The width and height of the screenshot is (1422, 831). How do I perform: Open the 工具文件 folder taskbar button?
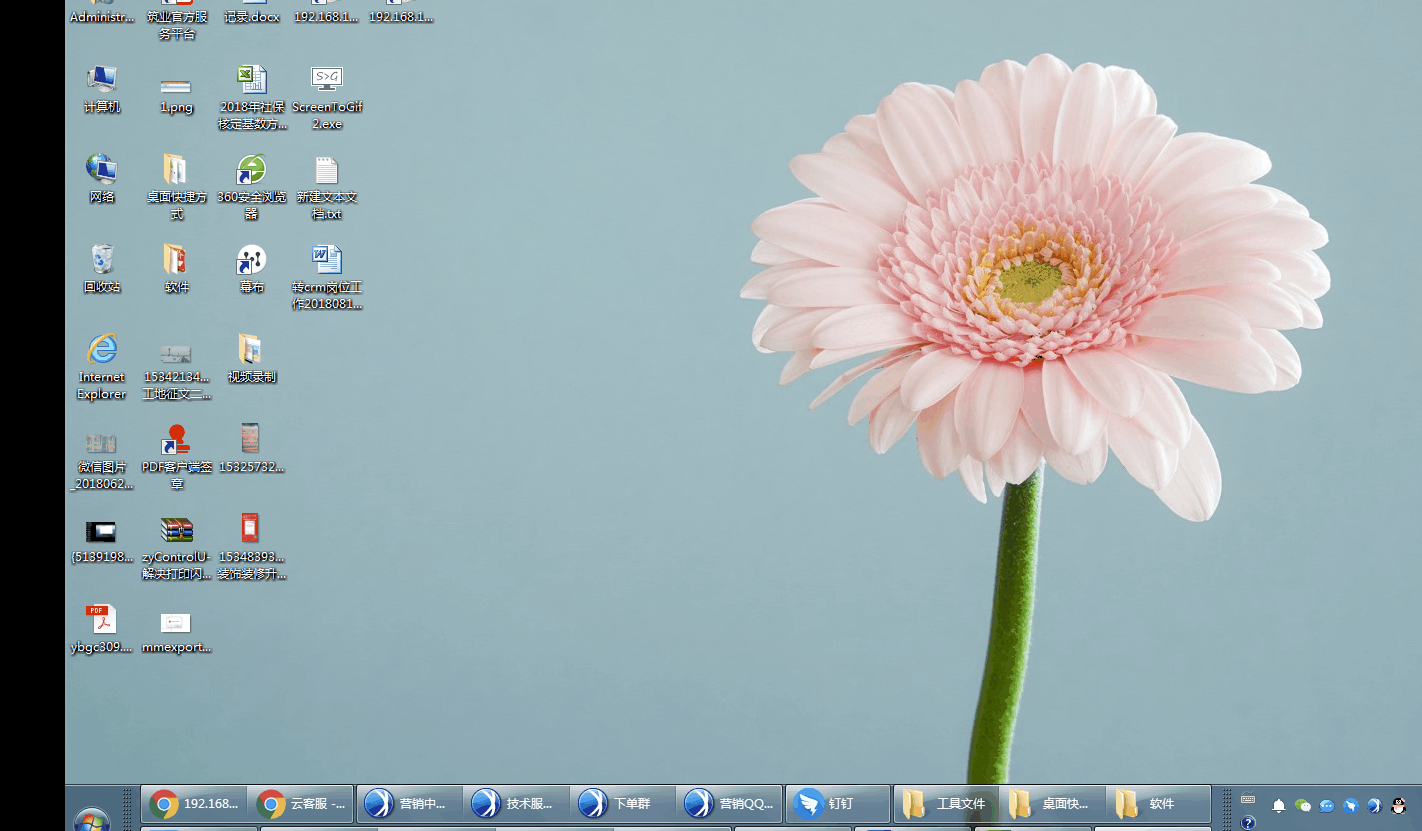pos(946,803)
